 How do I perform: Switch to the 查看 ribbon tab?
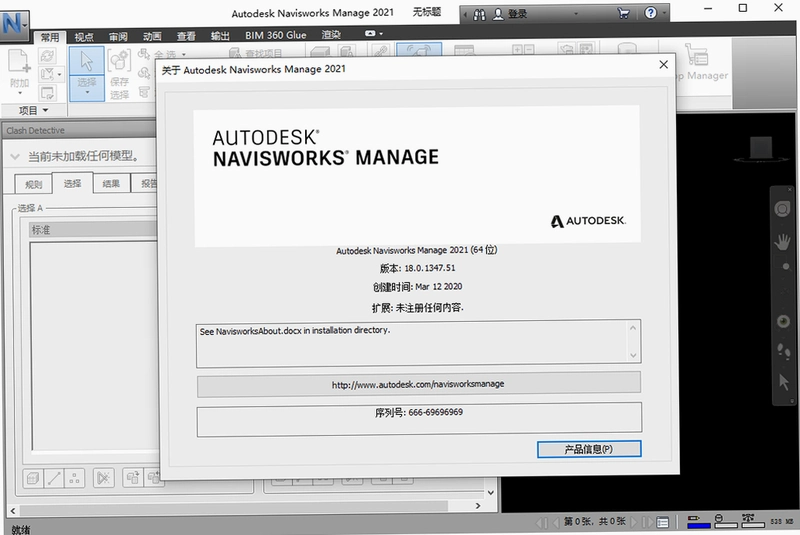point(186,36)
